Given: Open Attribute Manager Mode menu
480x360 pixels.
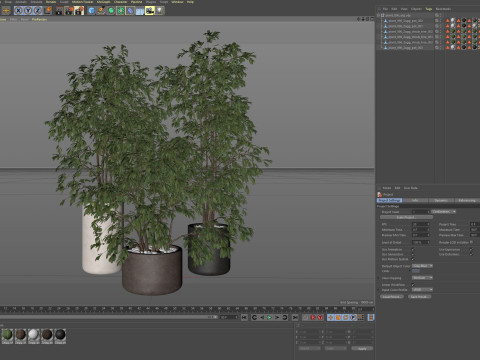Looking at the screenshot, I should 387,188.
